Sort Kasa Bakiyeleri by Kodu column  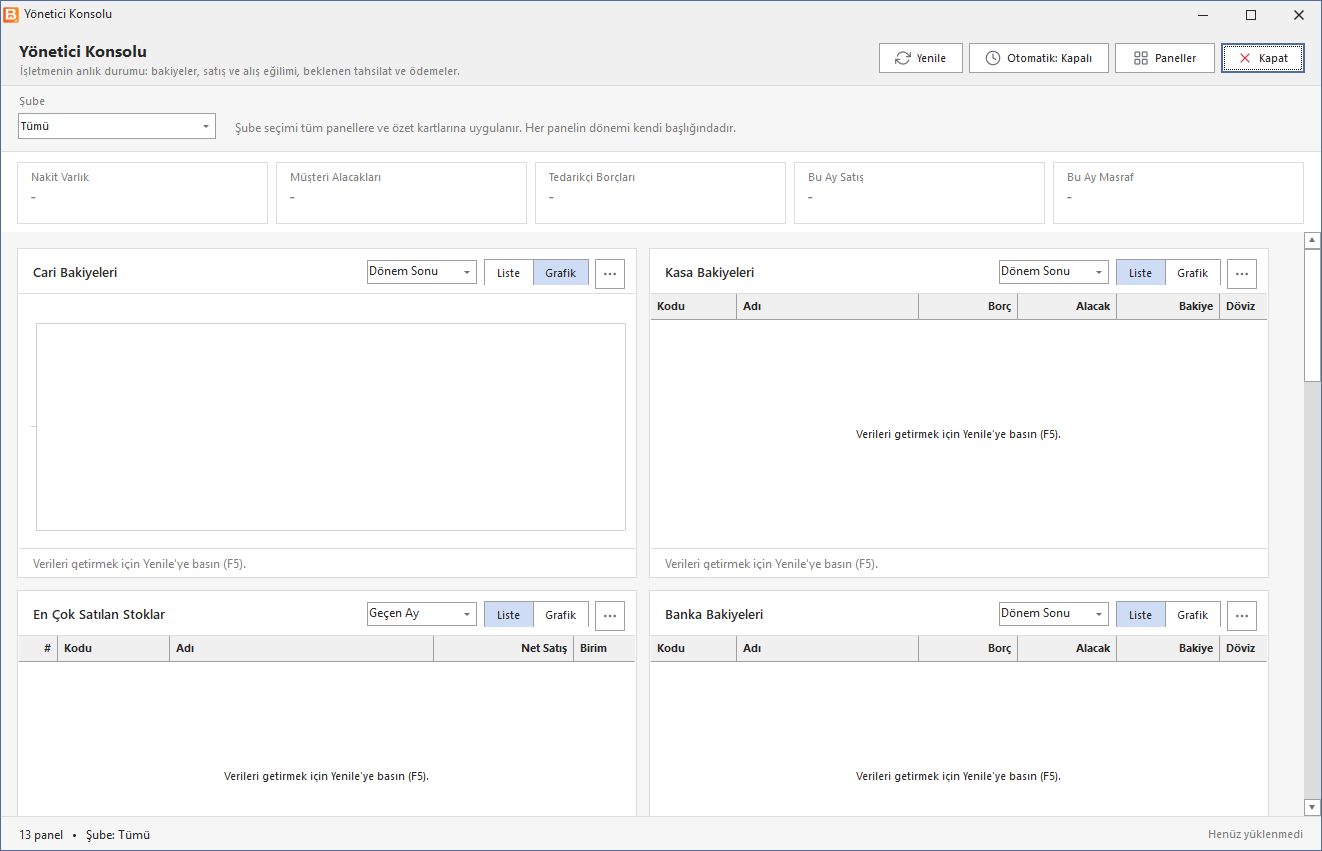tap(693, 306)
